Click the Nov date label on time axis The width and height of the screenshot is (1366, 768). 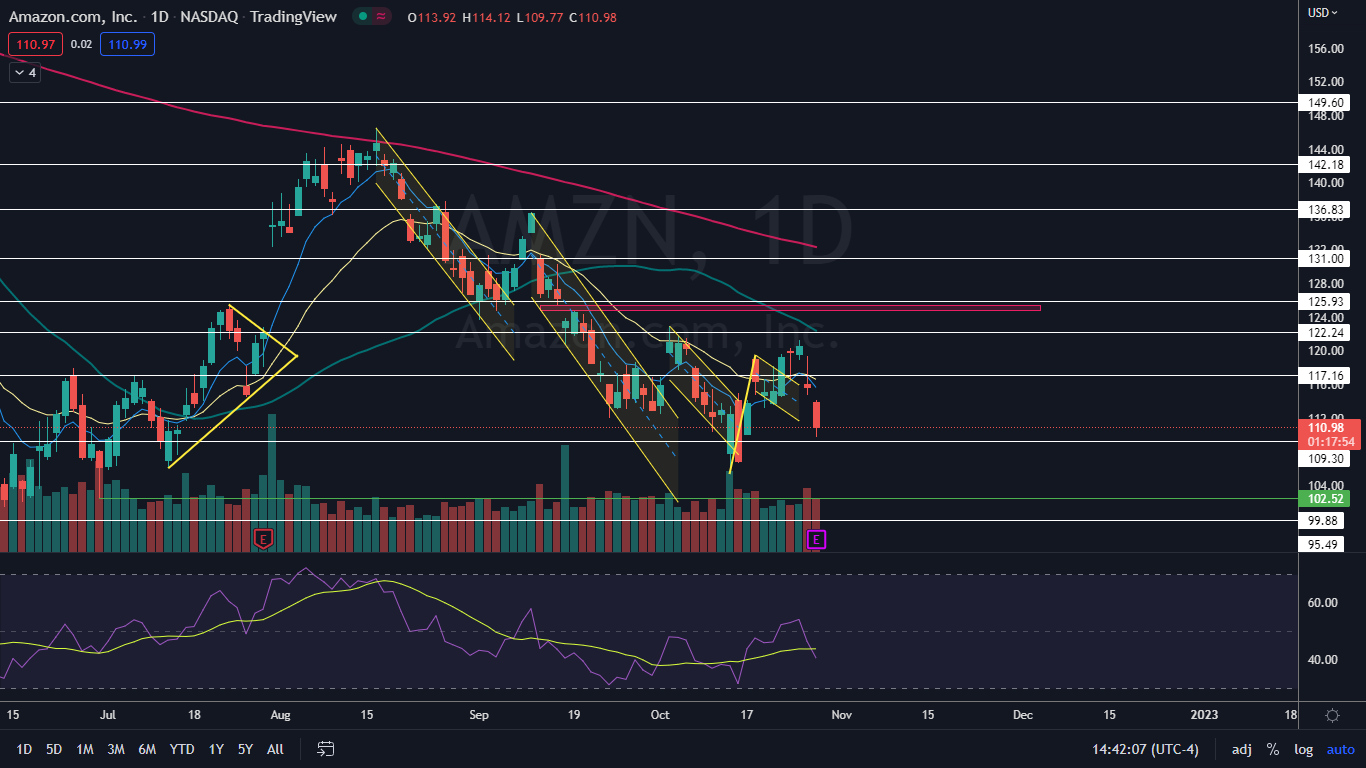(x=841, y=715)
